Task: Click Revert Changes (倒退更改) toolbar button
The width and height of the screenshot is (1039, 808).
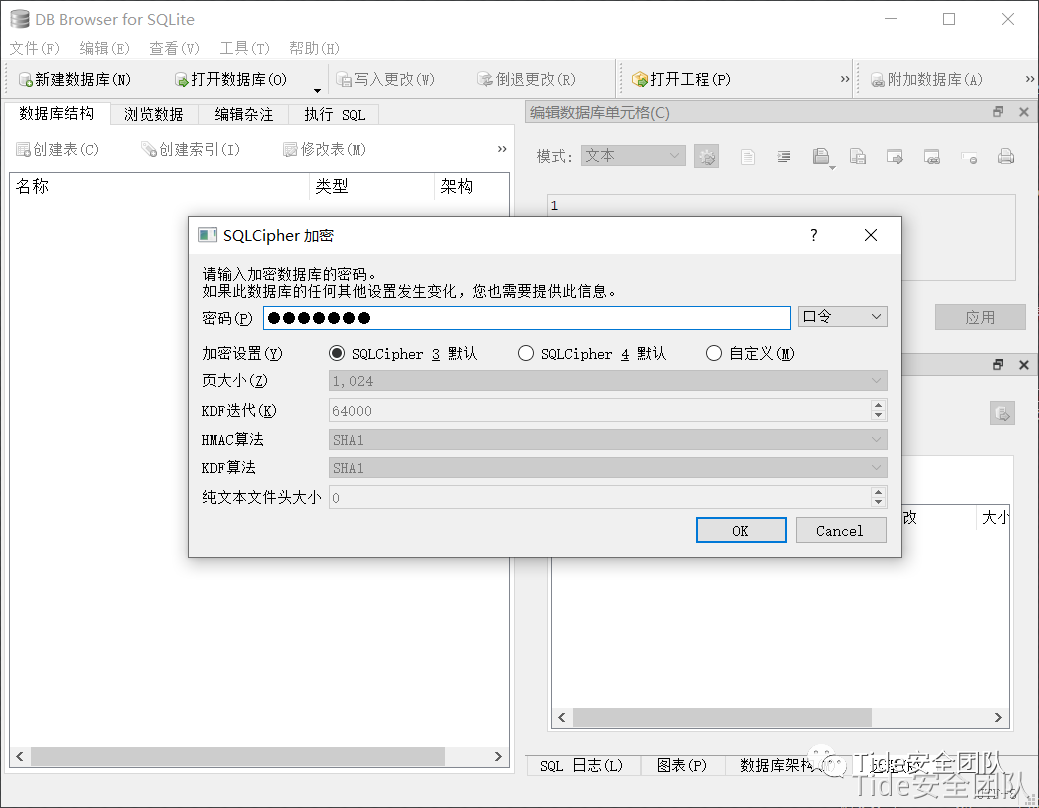Action: [x=527, y=80]
